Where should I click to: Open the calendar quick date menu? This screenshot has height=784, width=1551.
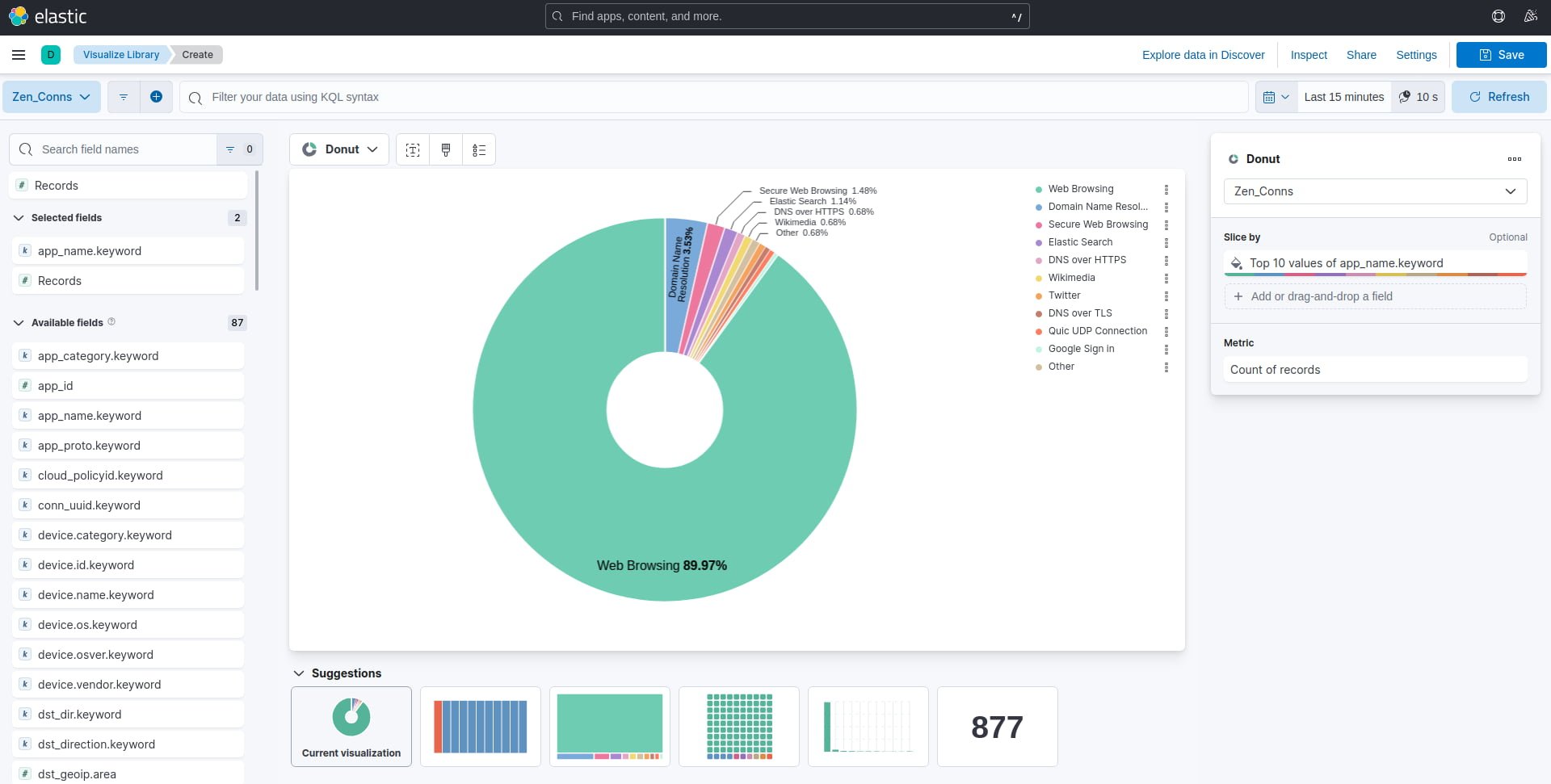1276,97
